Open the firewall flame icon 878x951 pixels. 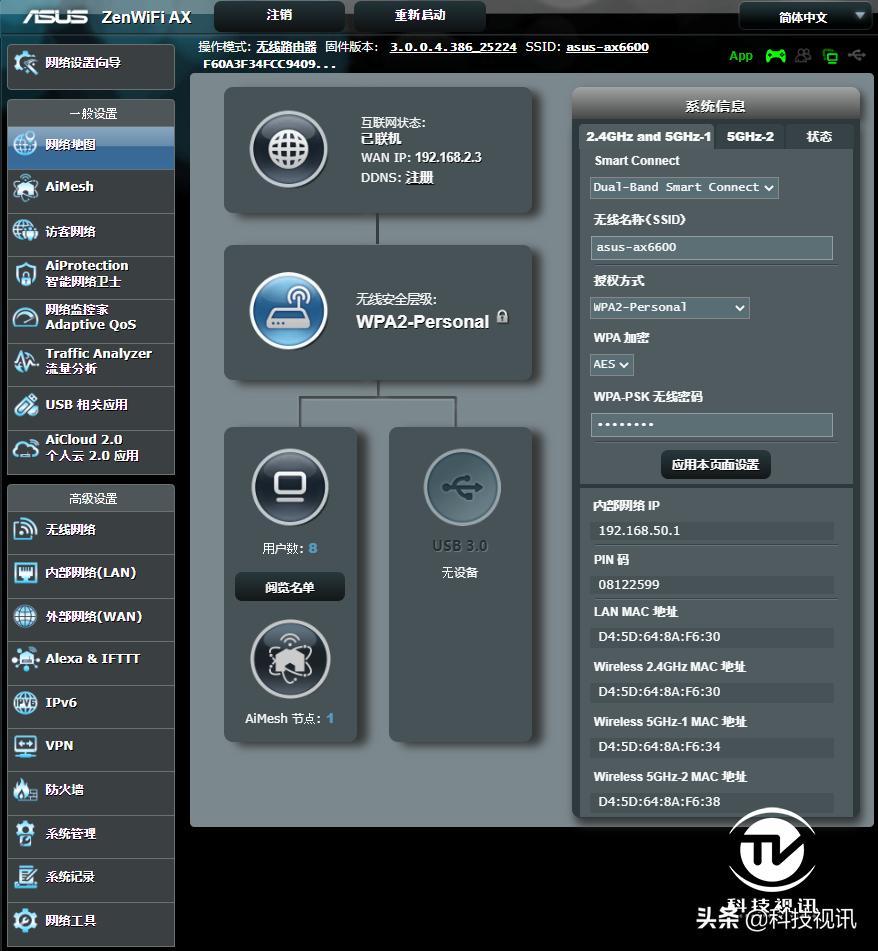tap(25, 790)
